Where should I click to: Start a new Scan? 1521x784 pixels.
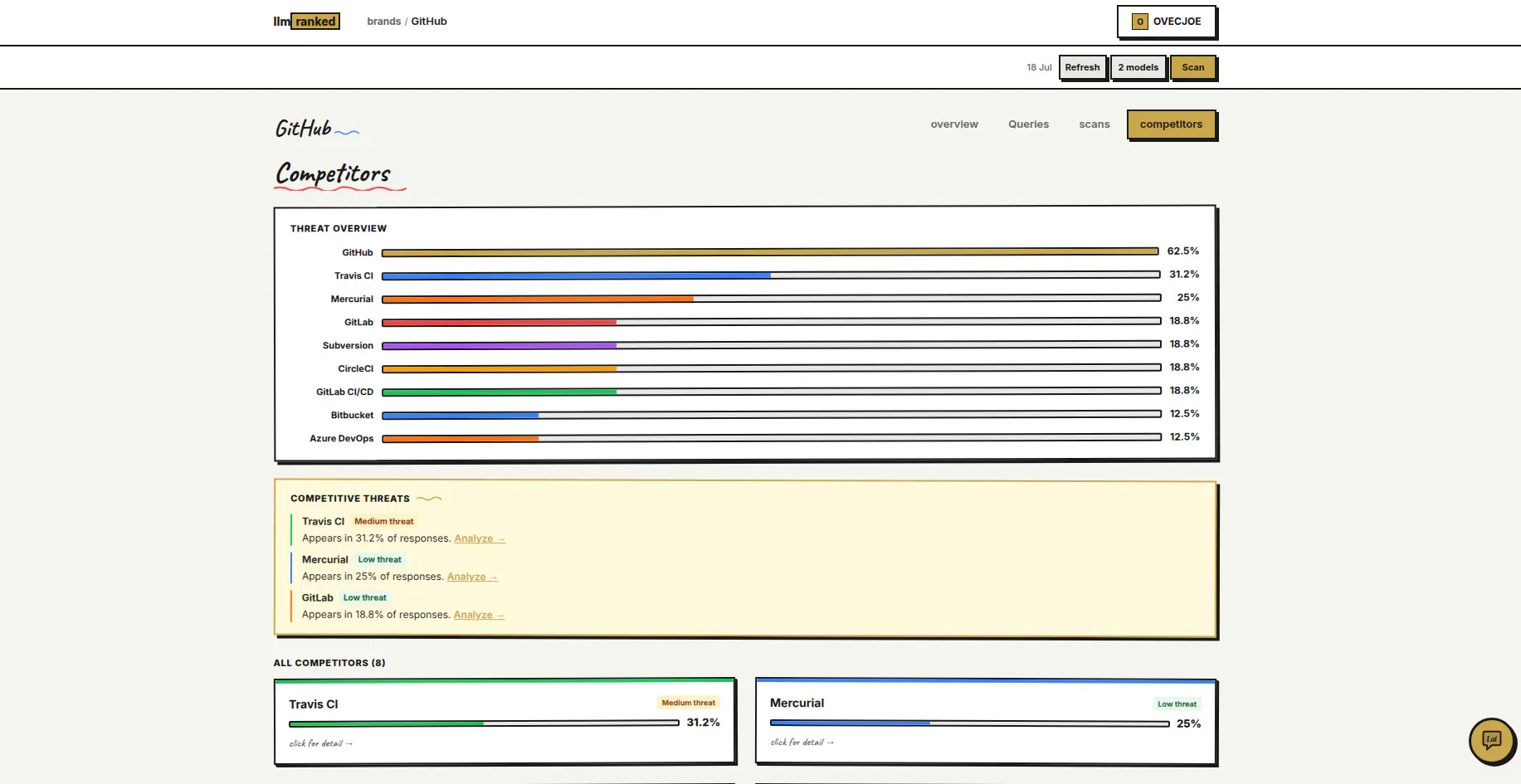pyautogui.click(x=1193, y=67)
